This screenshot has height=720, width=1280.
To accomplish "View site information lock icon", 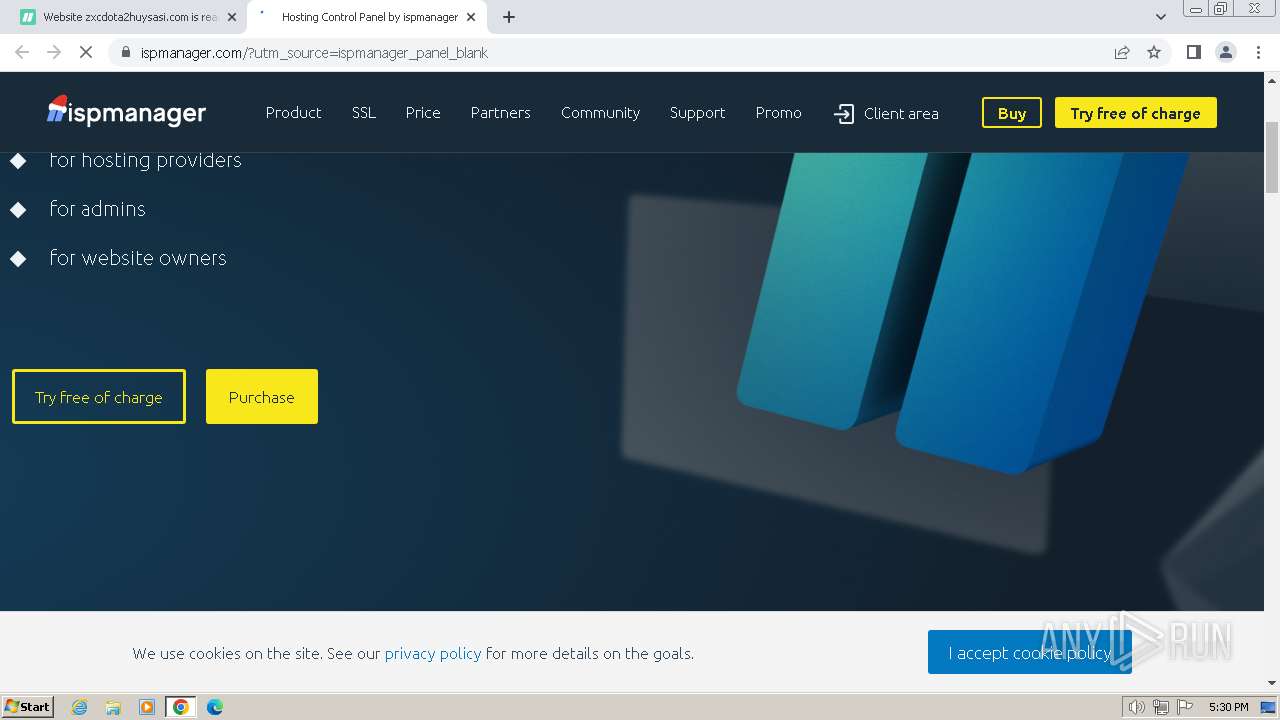I will pos(125,52).
